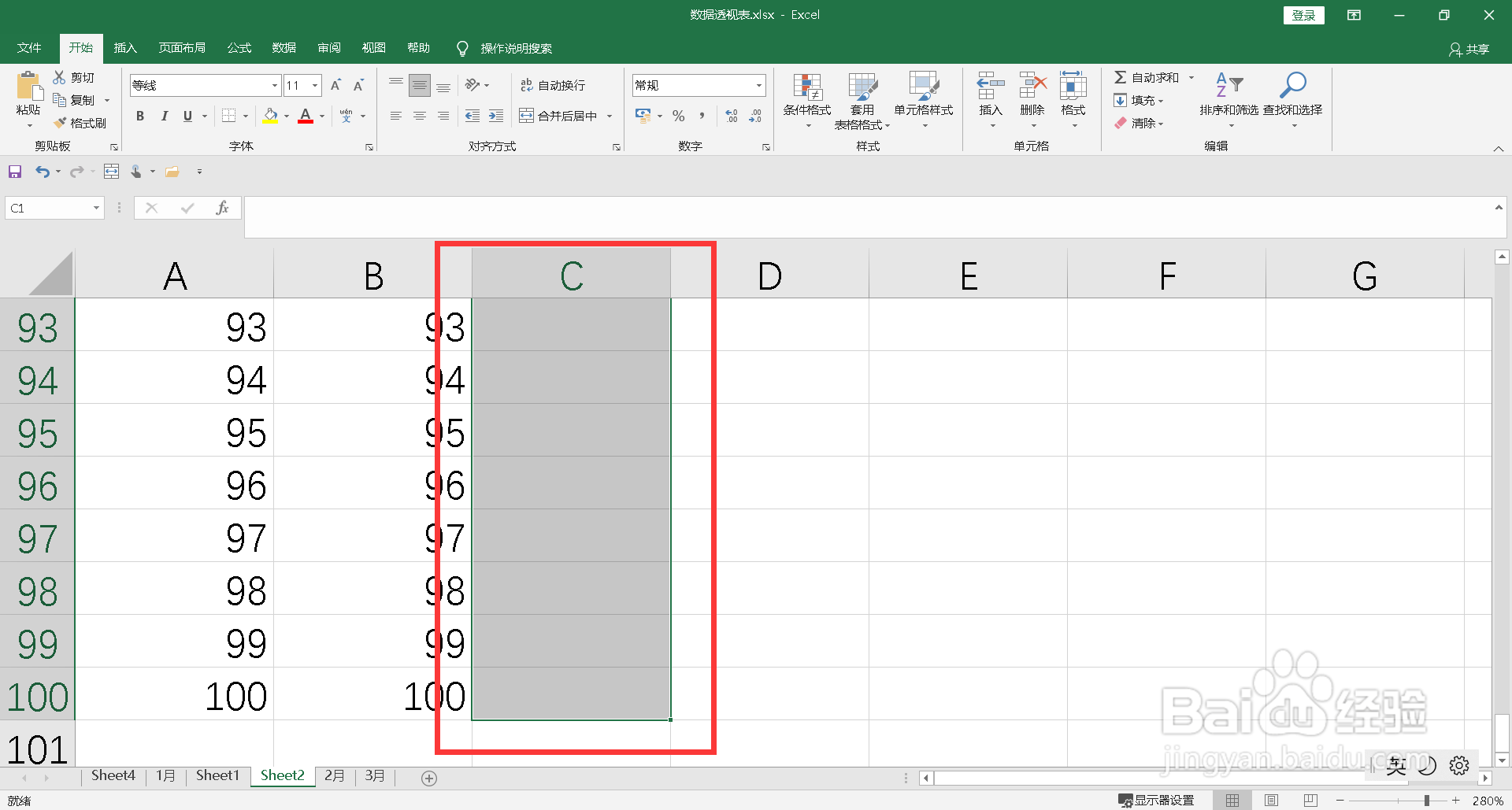
Task: Click the Undo arrow icon
Action: (43, 172)
